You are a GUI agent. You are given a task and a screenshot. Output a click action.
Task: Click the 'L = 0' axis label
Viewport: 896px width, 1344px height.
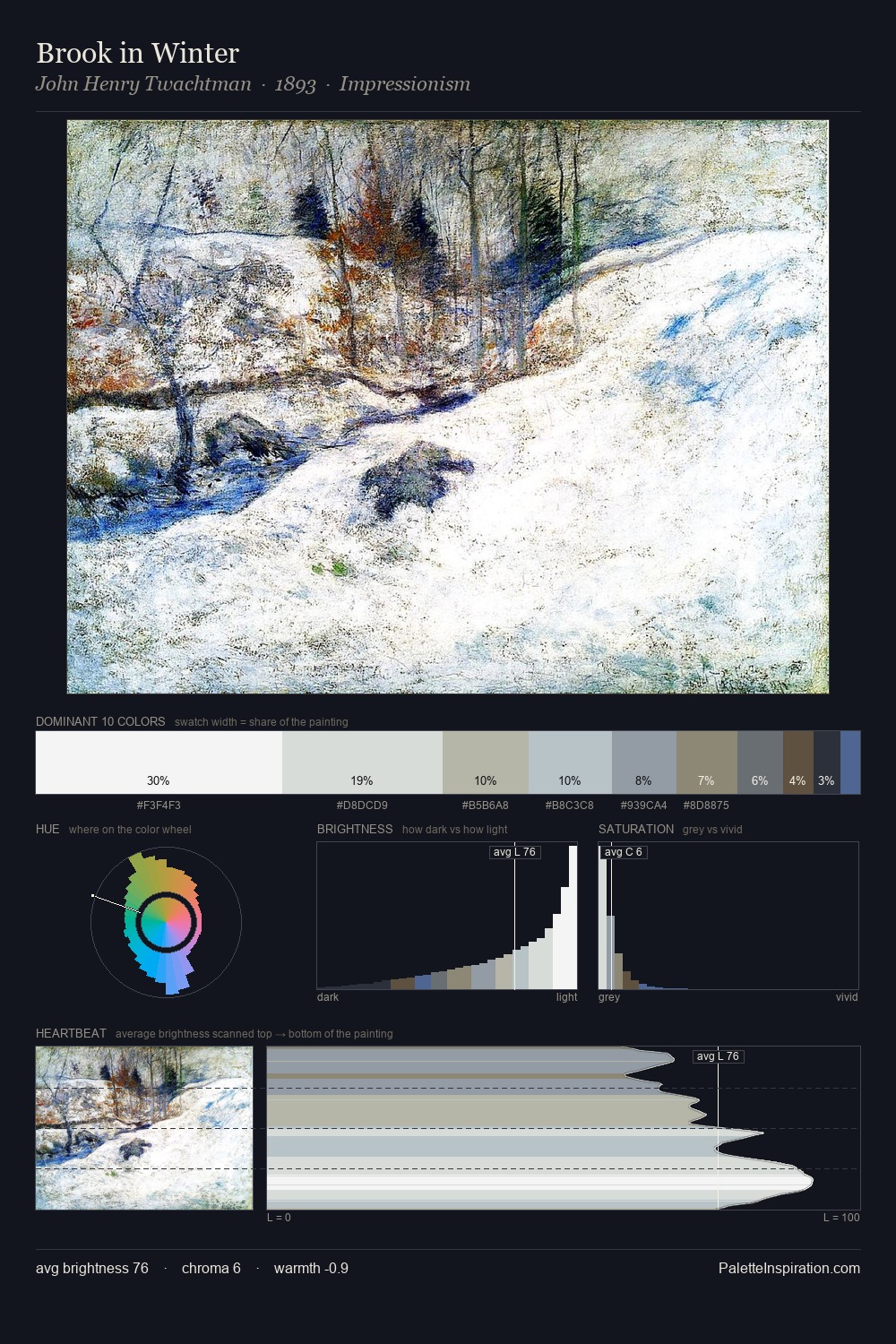pyautogui.click(x=279, y=1218)
